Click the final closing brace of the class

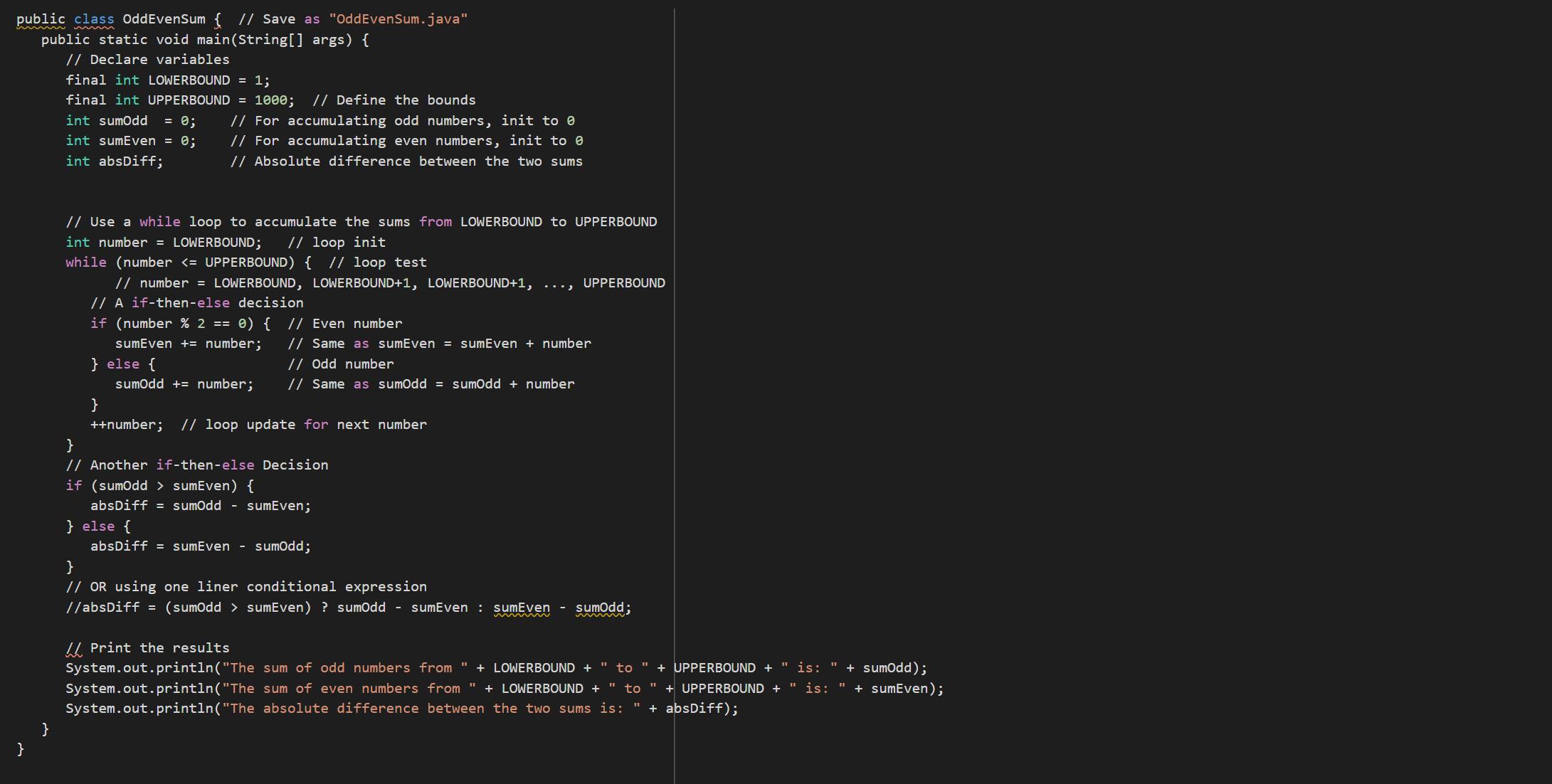tap(21, 748)
